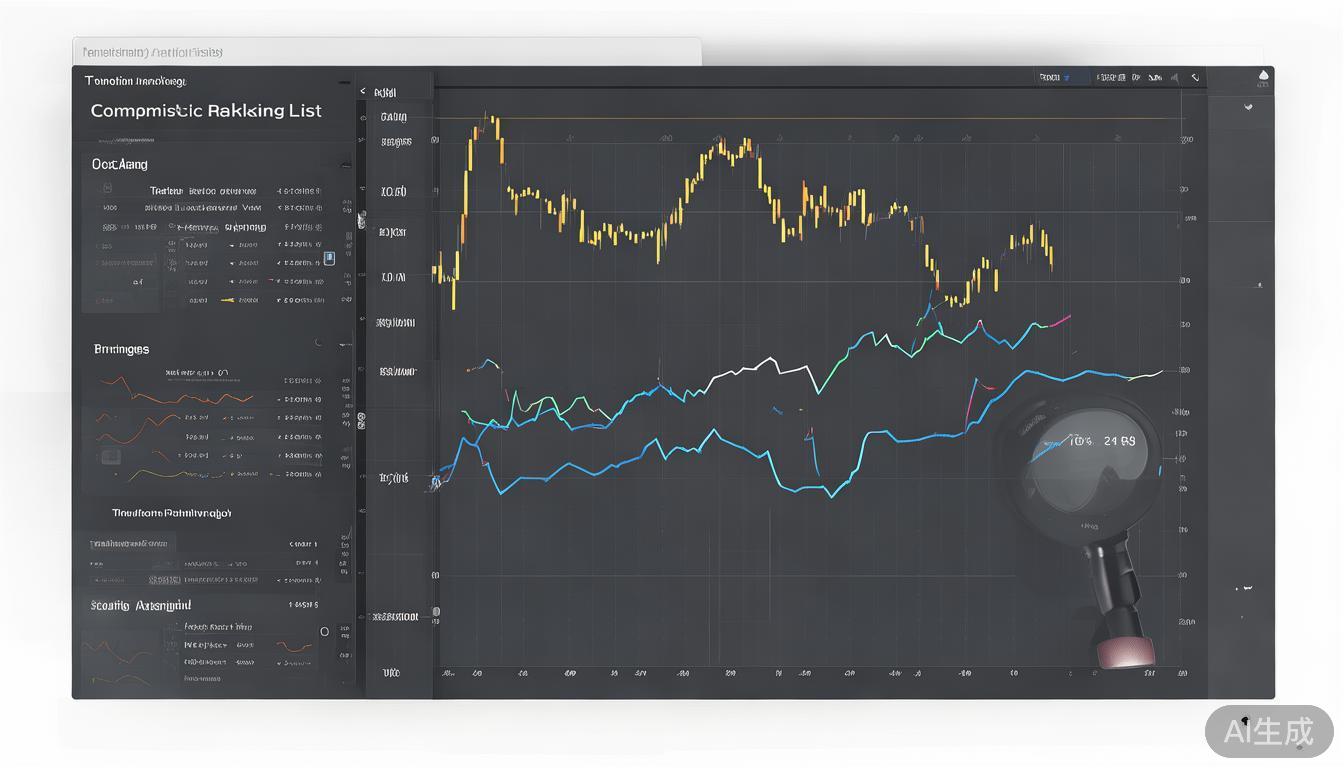Click the blue square icon in ranking table
The height and width of the screenshot is (768, 1344).
[x=329, y=259]
